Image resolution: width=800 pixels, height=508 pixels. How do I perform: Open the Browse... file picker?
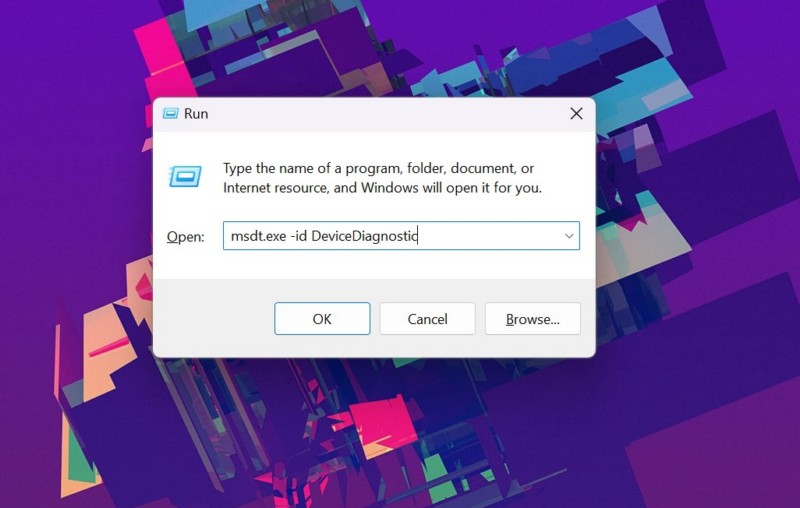pos(533,319)
